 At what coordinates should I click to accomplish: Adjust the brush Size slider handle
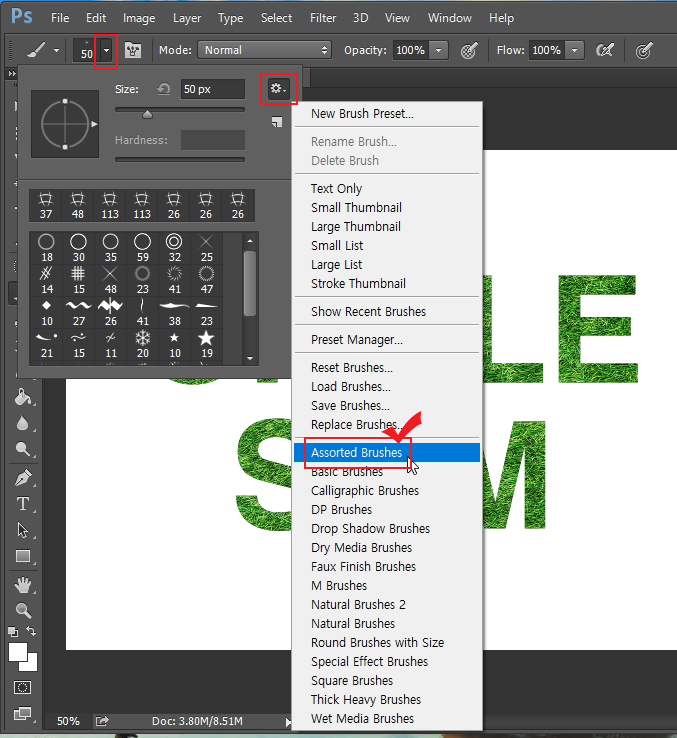(x=147, y=114)
